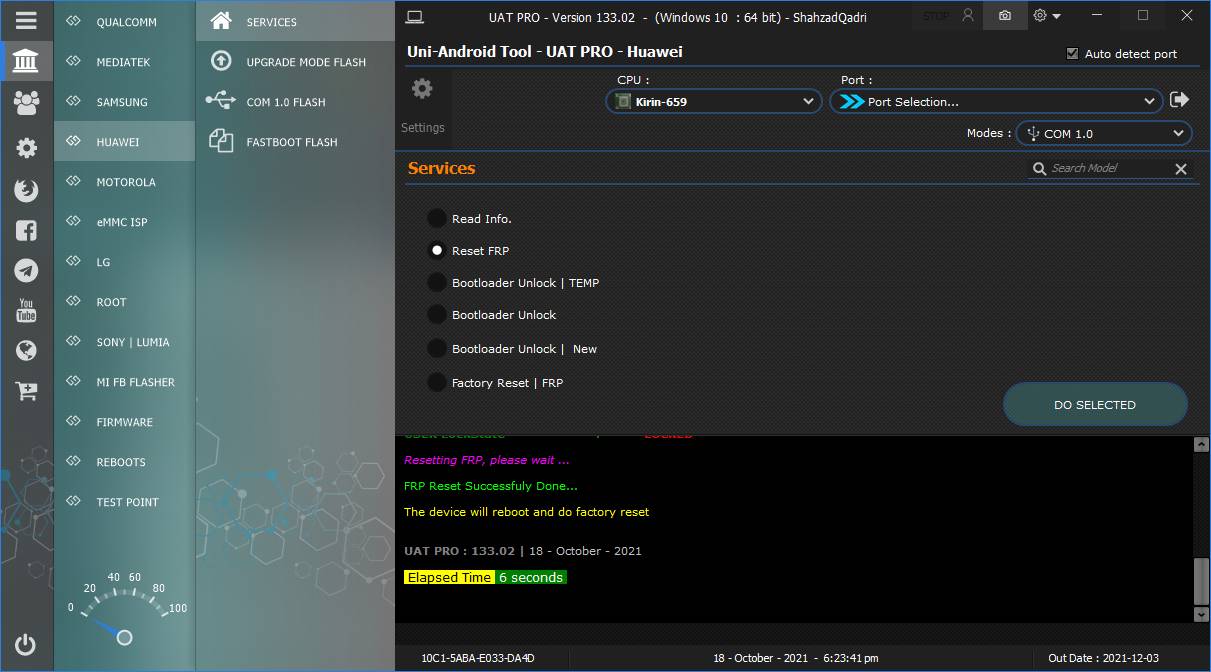Click the Upgrade Mode Flash arrow icon
This screenshot has height=672, width=1211.
tap(221, 61)
